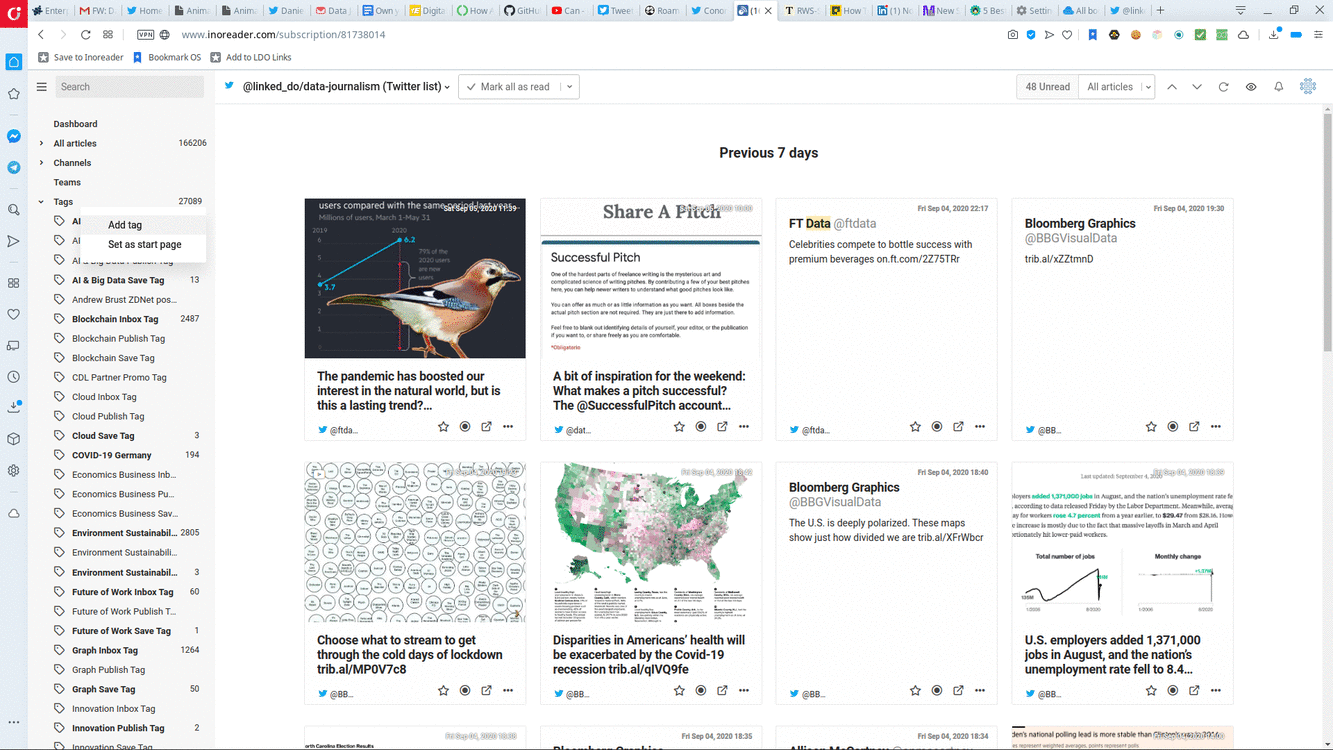
Task: Click the 48 Unread button
Action: [x=1047, y=87]
